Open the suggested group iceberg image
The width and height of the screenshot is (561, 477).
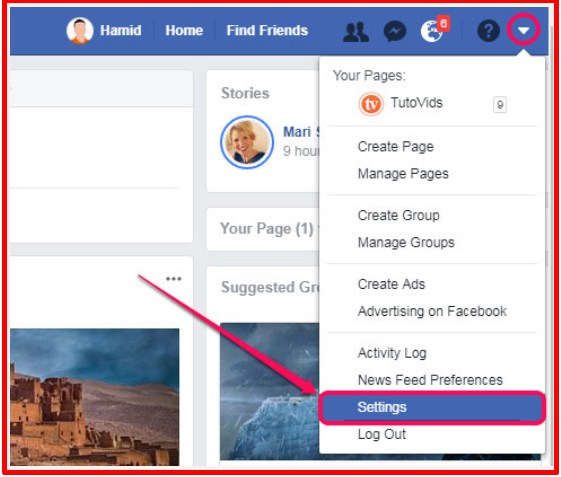(x=269, y=391)
